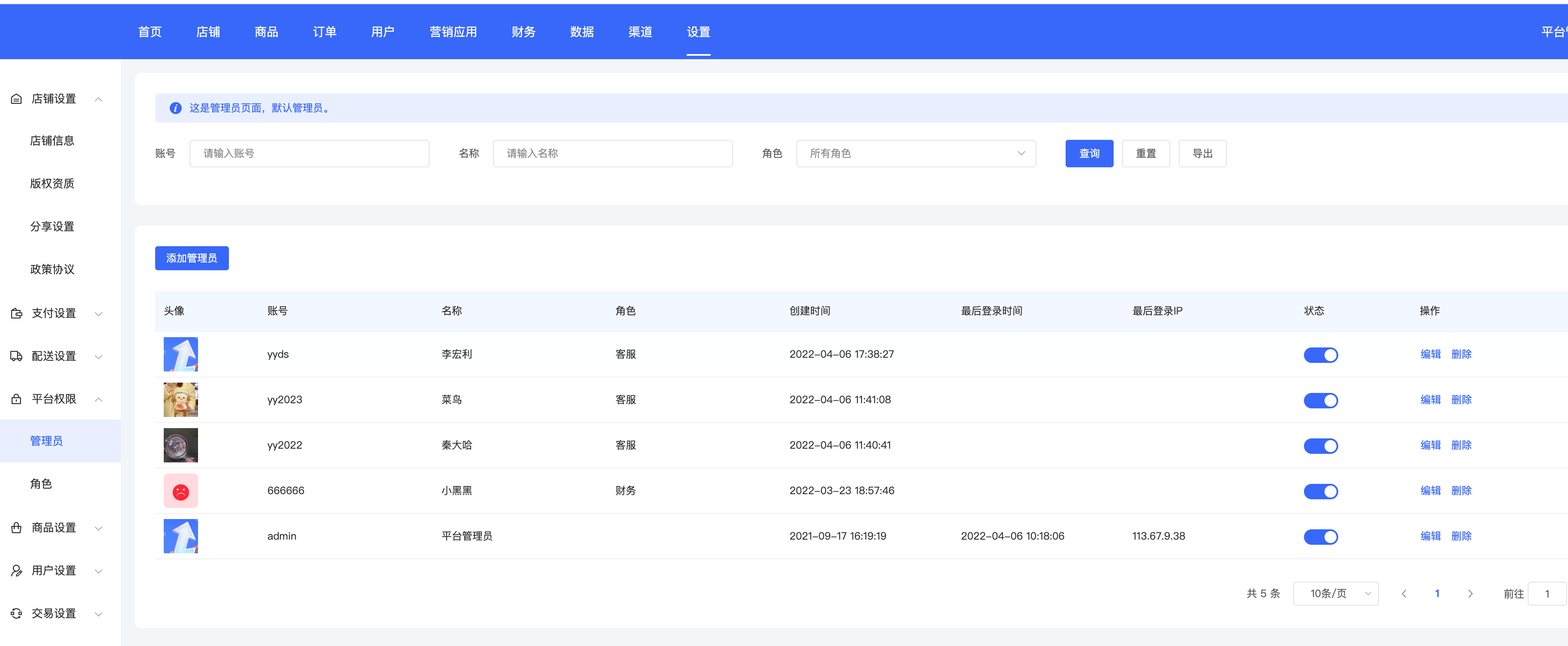Click the product settings bag icon
Screen dimensions: 1568x646
16,528
